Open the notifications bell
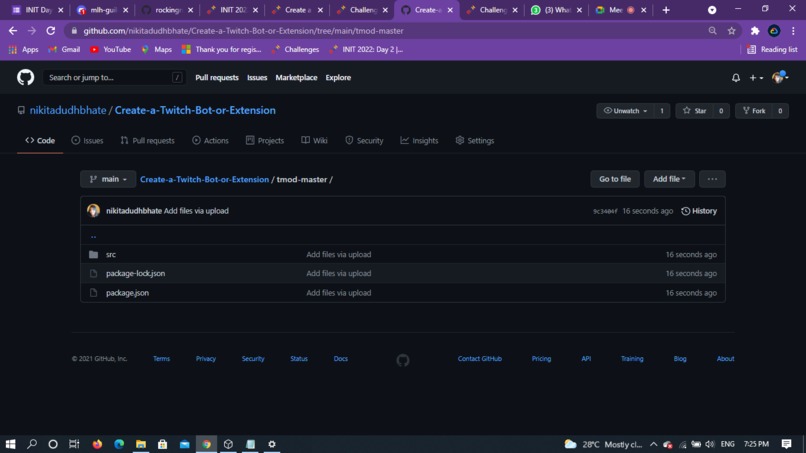Viewport: 806px width, 453px height. [736, 78]
